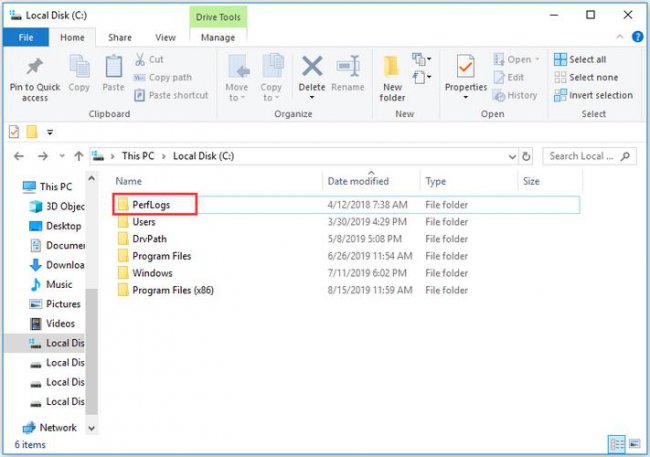
Task: Open Pictures in navigation pane
Action: [55, 304]
